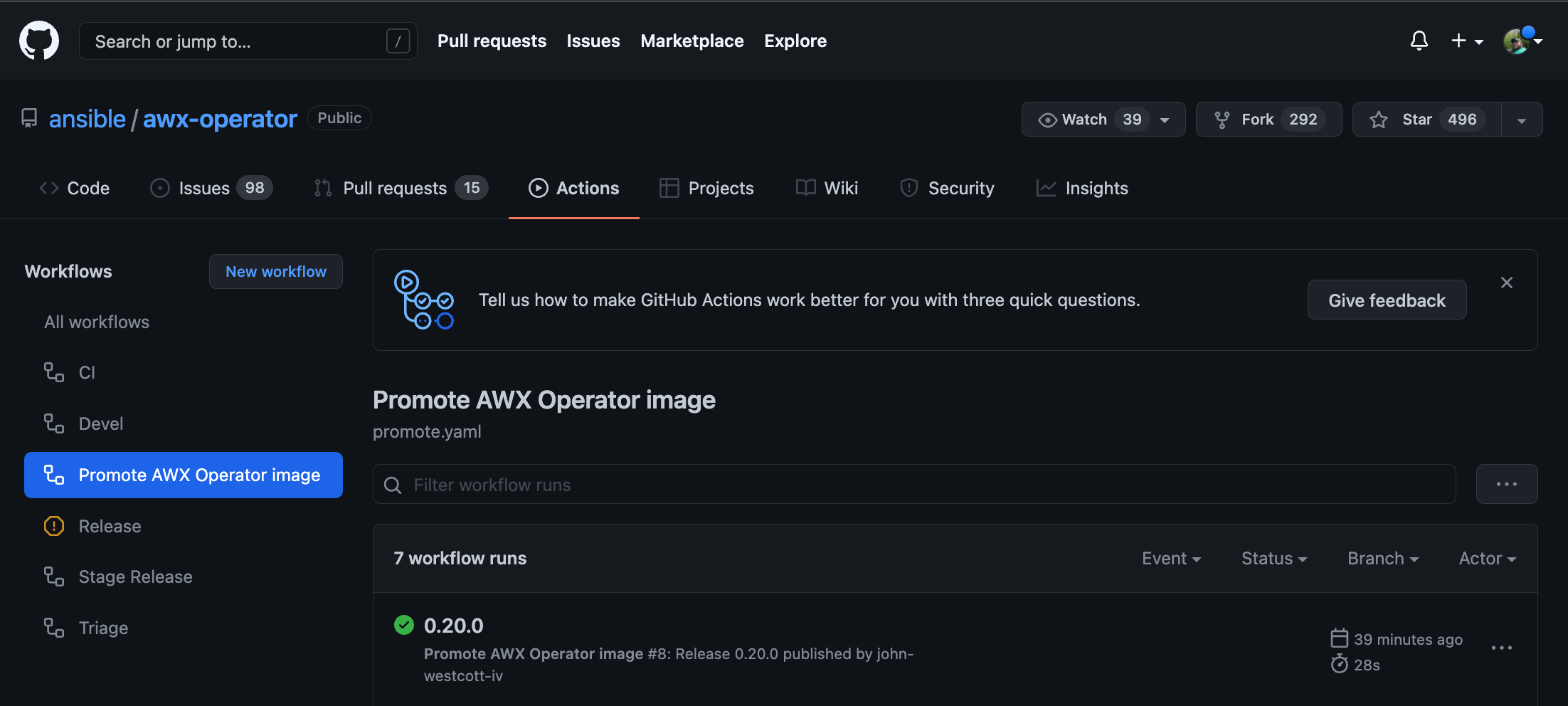This screenshot has width=1568, height=706.
Task: Click the green success check on run 0.20.0
Action: (x=404, y=625)
